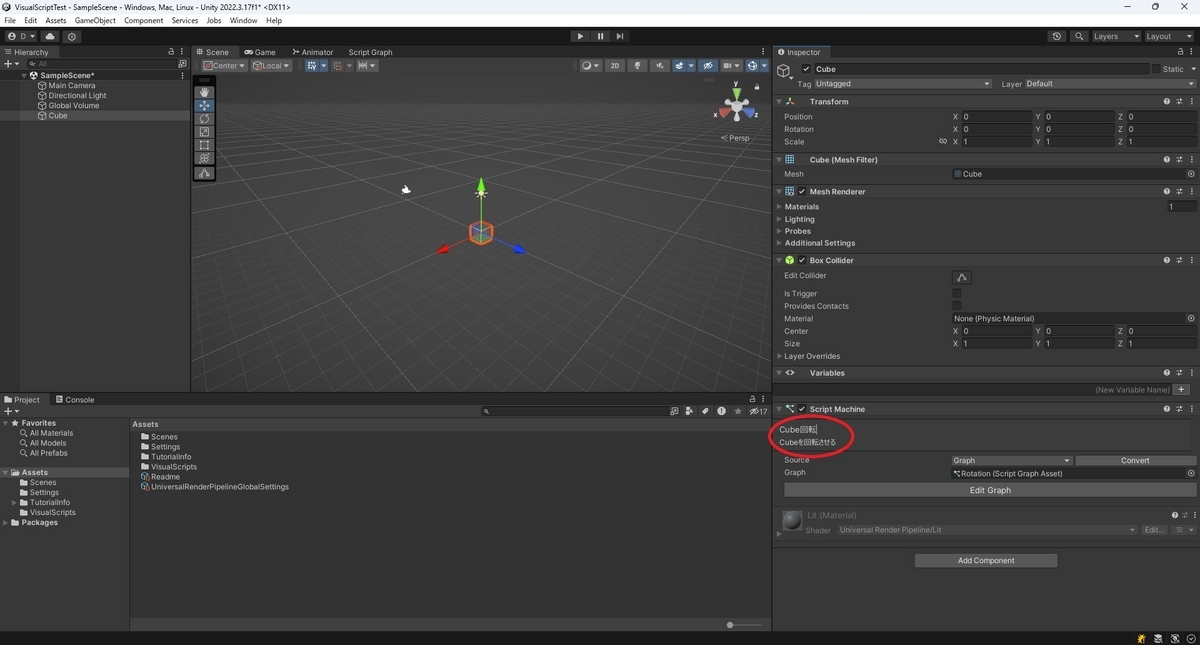The width and height of the screenshot is (1200, 645).
Task: Open the scene camera settings
Action: [732, 66]
